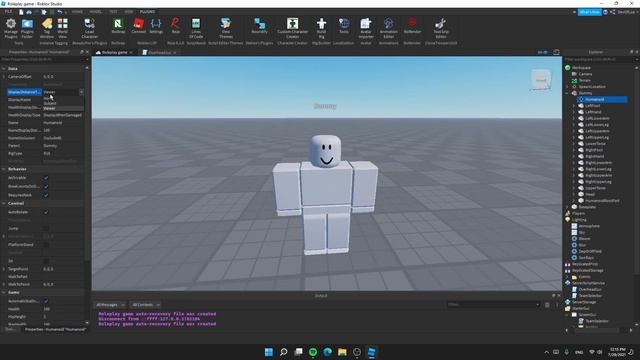Click the undo arrow in quick access bar
Screen dimensions: 640x360
60,12
